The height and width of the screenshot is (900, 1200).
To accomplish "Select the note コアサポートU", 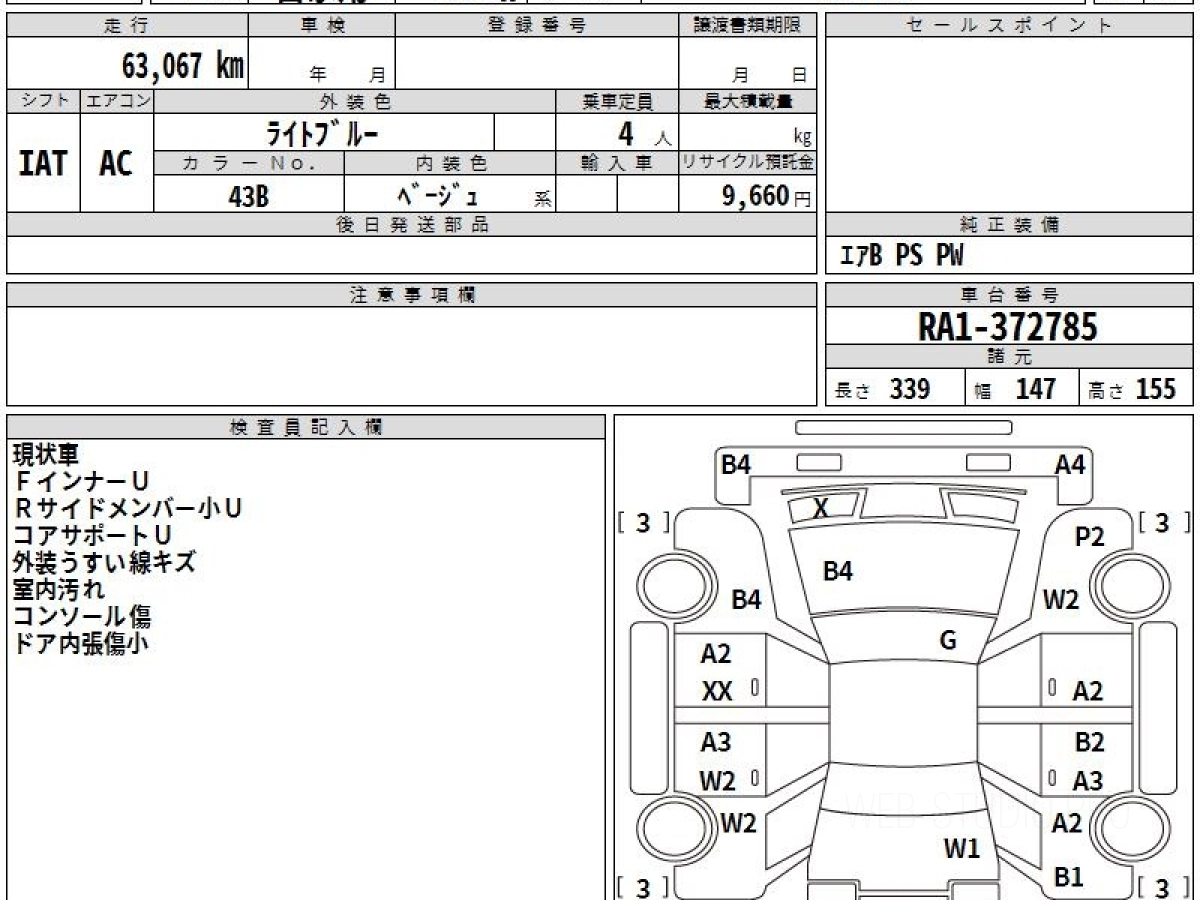I will click(x=93, y=536).
